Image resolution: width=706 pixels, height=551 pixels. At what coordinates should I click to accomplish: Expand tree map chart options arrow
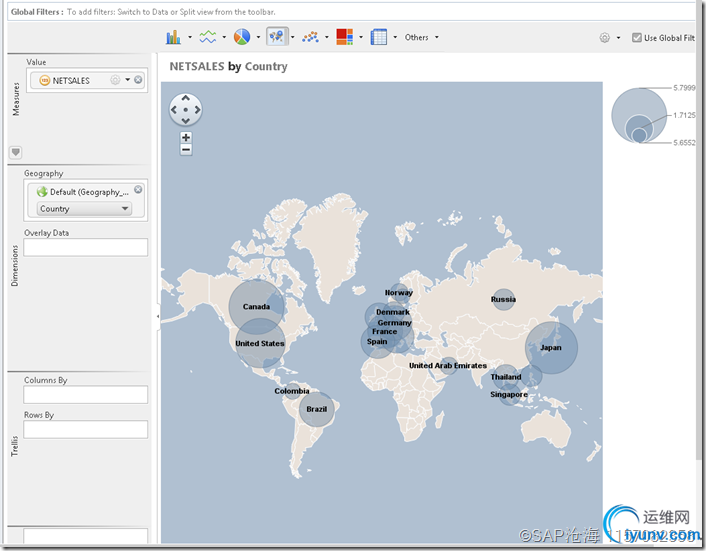pos(361,37)
